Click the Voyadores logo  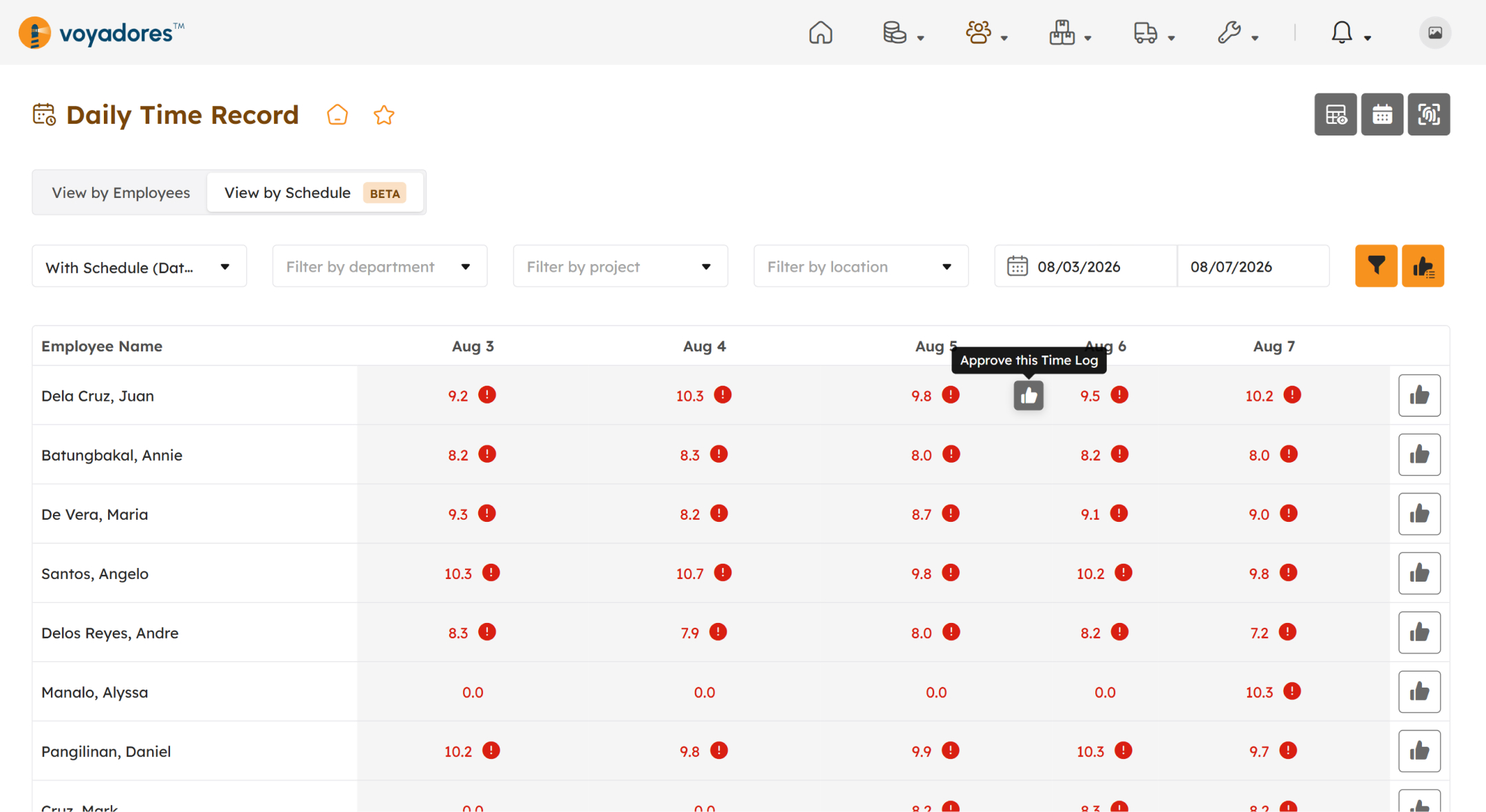click(102, 32)
